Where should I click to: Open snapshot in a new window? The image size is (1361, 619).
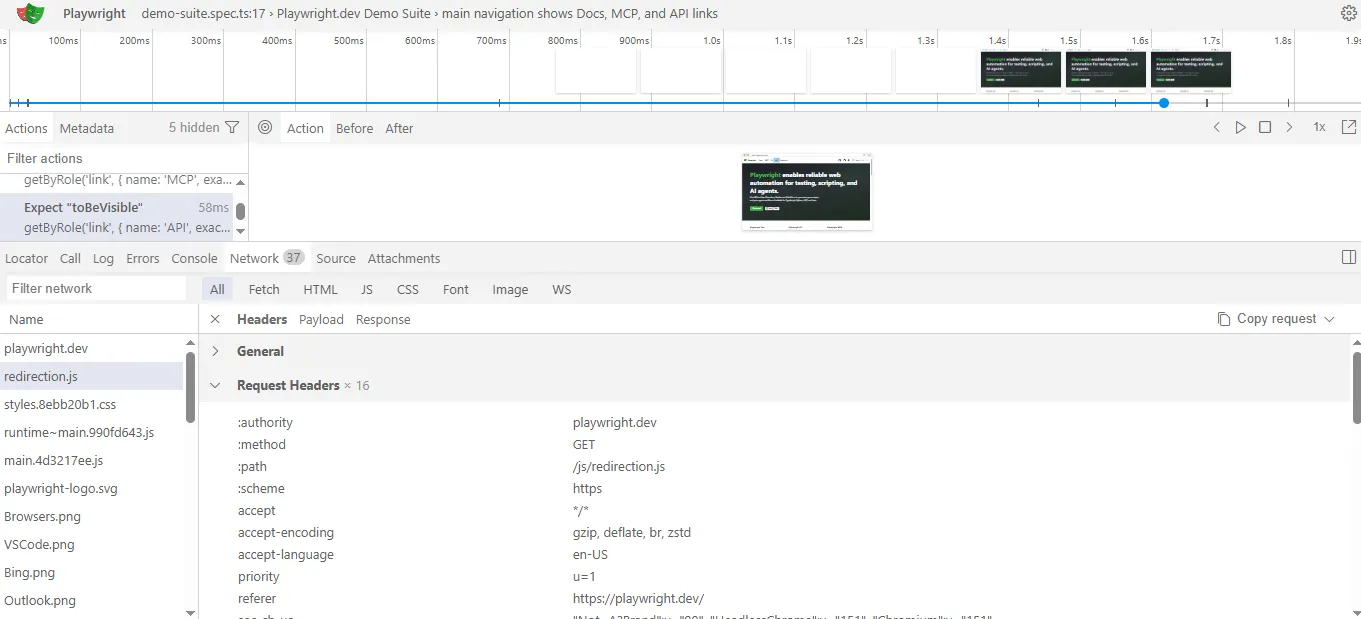click(x=1348, y=127)
